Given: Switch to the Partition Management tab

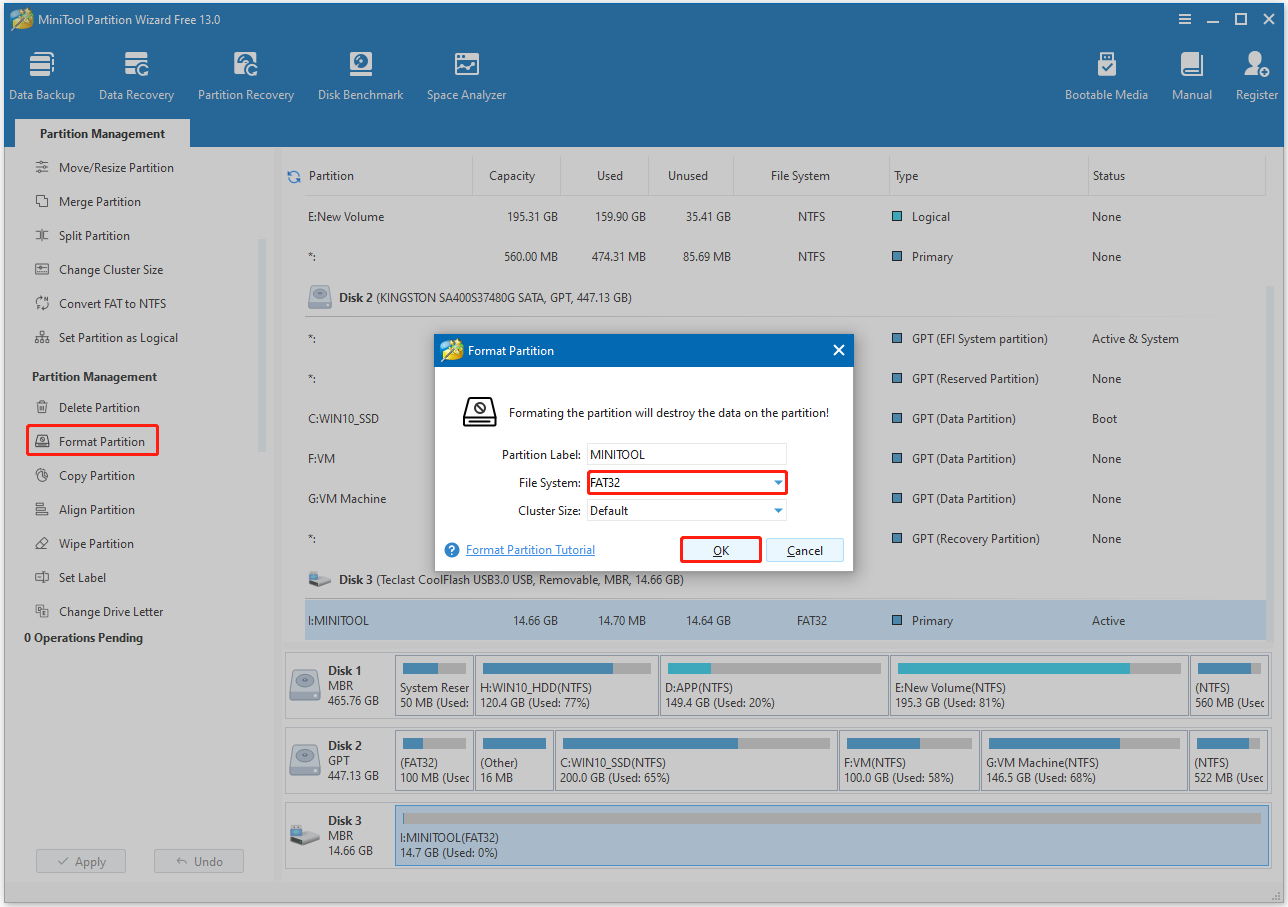Looking at the screenshot, I should point(101,133).
